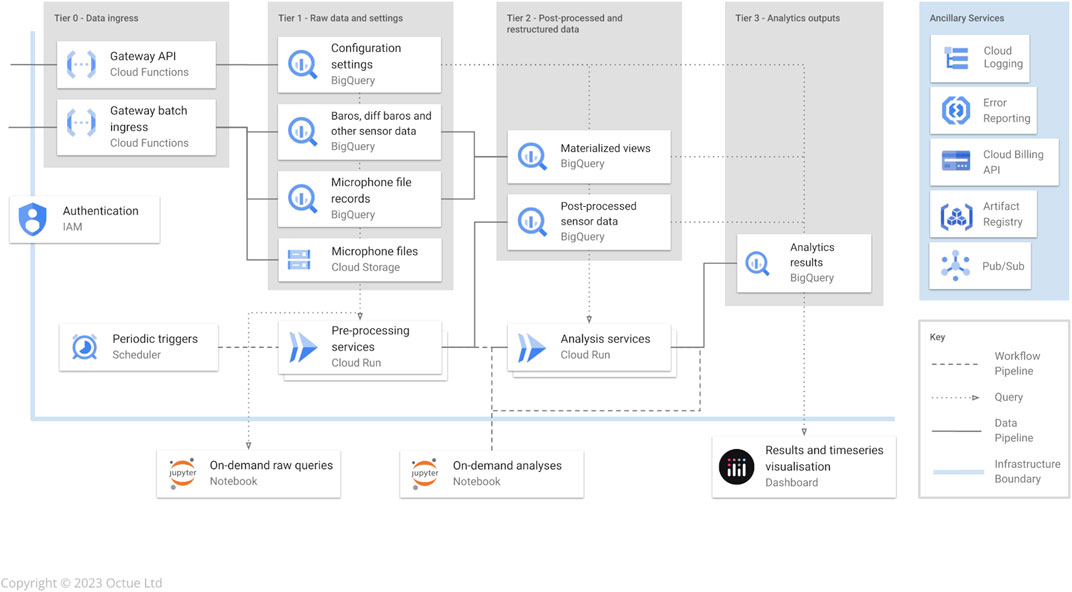This screenshot has width=1072, height=592.
Task: Click the 'Periodic triggers' label
Action: 155,338
